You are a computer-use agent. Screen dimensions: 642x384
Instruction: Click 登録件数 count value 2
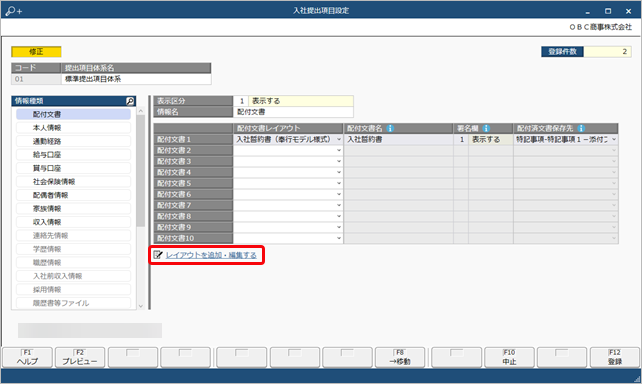(608, 52)
